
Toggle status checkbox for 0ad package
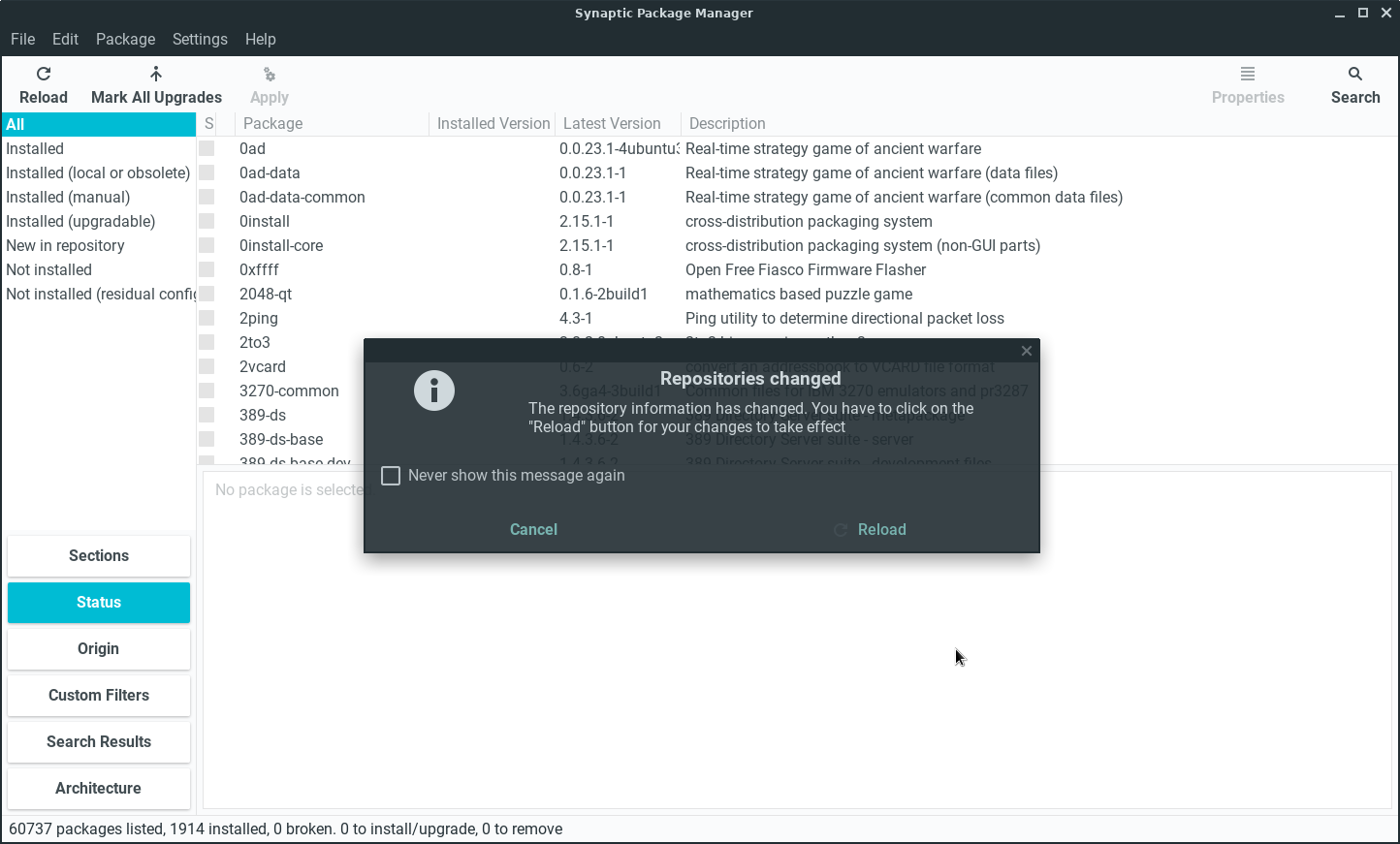tap(207, 148)
